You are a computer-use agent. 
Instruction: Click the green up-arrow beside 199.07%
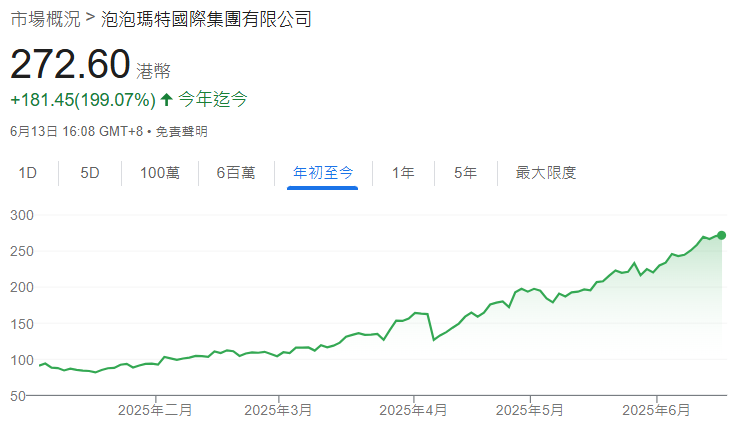click(x=166, y=99)
